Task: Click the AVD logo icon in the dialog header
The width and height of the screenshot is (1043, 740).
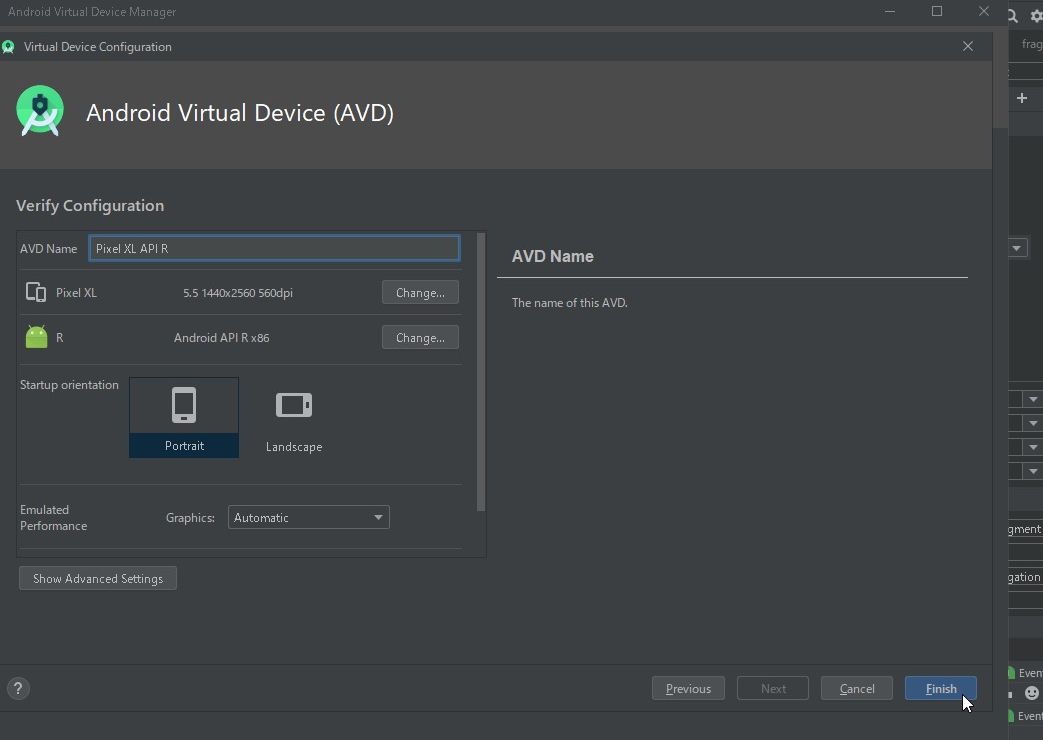Action: 40,111
